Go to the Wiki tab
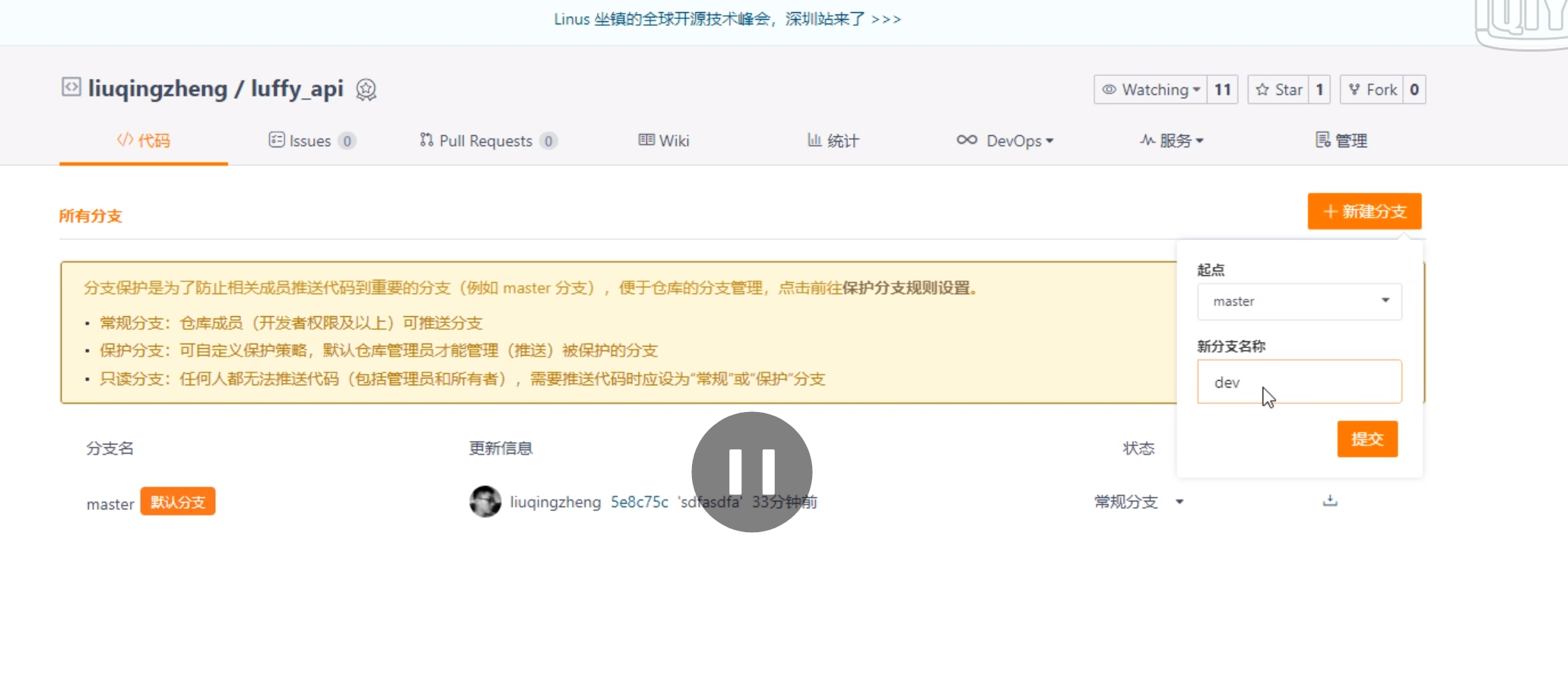Image resolution: width=1568 pixels, height=694 pixels. [664, 141]
